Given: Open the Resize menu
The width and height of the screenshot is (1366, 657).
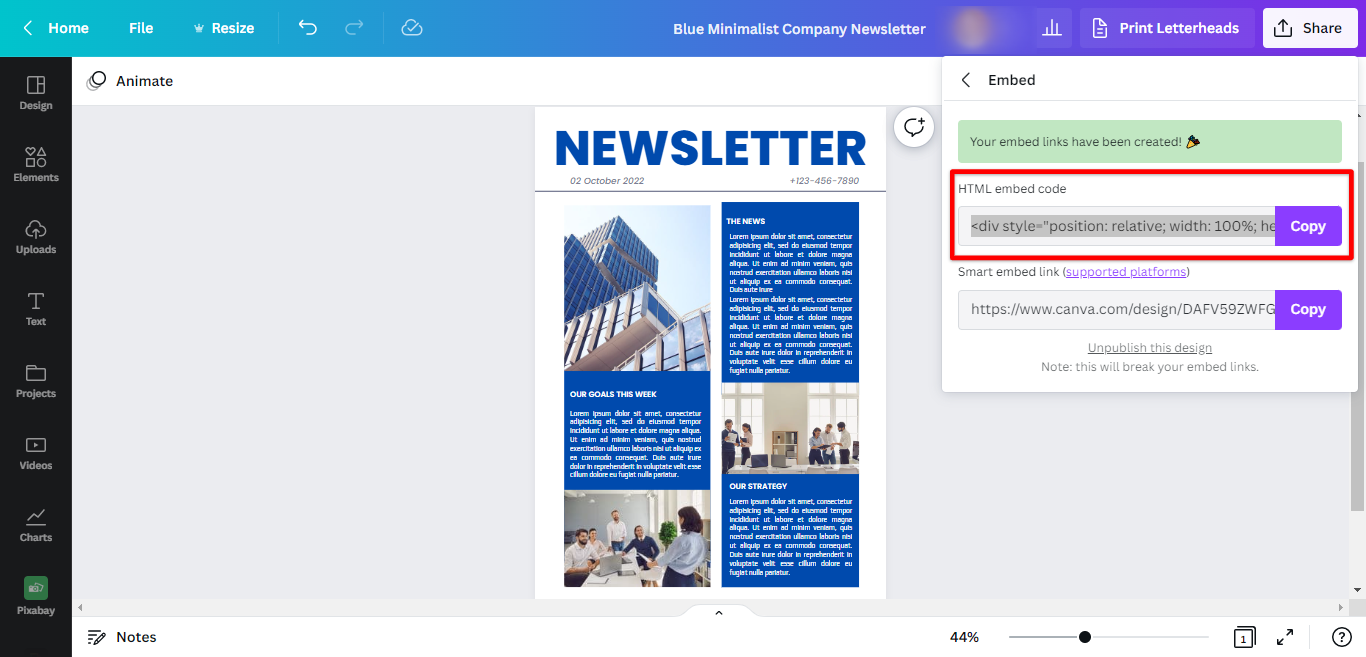Looking at the screenshot, I should (x=224, y=28).
